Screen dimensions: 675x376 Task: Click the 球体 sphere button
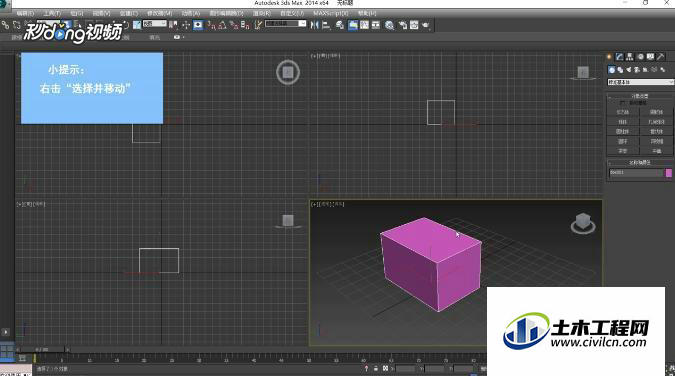click(x=622, y=122)
